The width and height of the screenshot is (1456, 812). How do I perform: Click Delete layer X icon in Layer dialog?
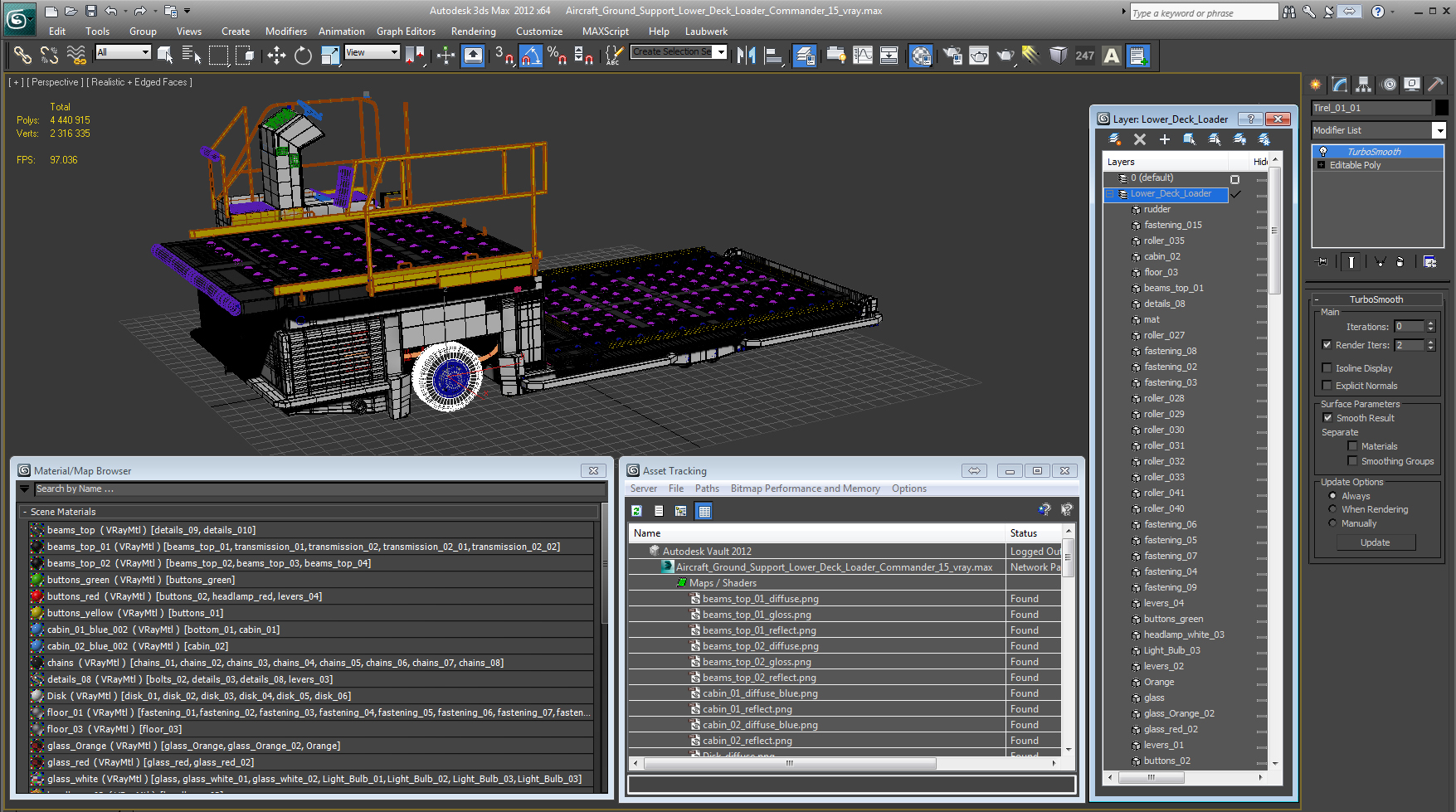pyautogui.click(x=1140, y=139)
